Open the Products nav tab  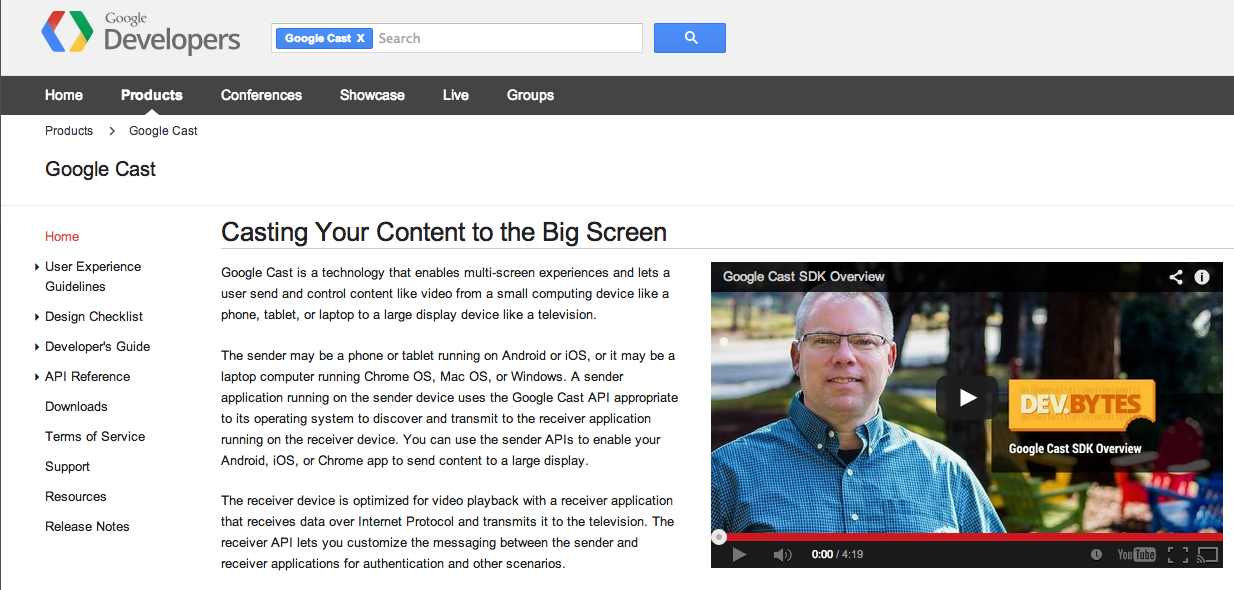152,95
